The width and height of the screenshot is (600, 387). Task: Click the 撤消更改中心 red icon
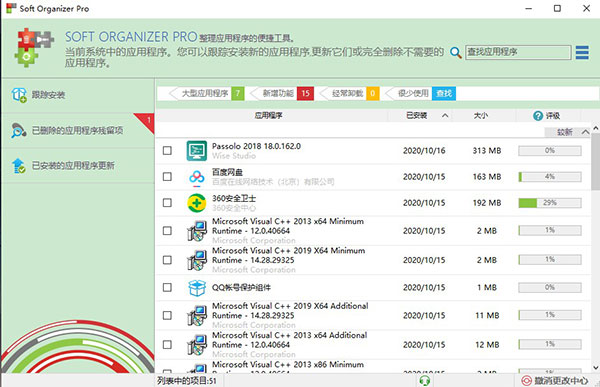[x=527, y=380]
